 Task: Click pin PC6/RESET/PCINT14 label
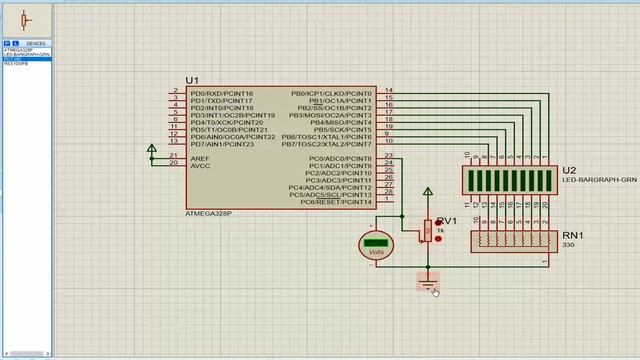click(x=336, y=202)
